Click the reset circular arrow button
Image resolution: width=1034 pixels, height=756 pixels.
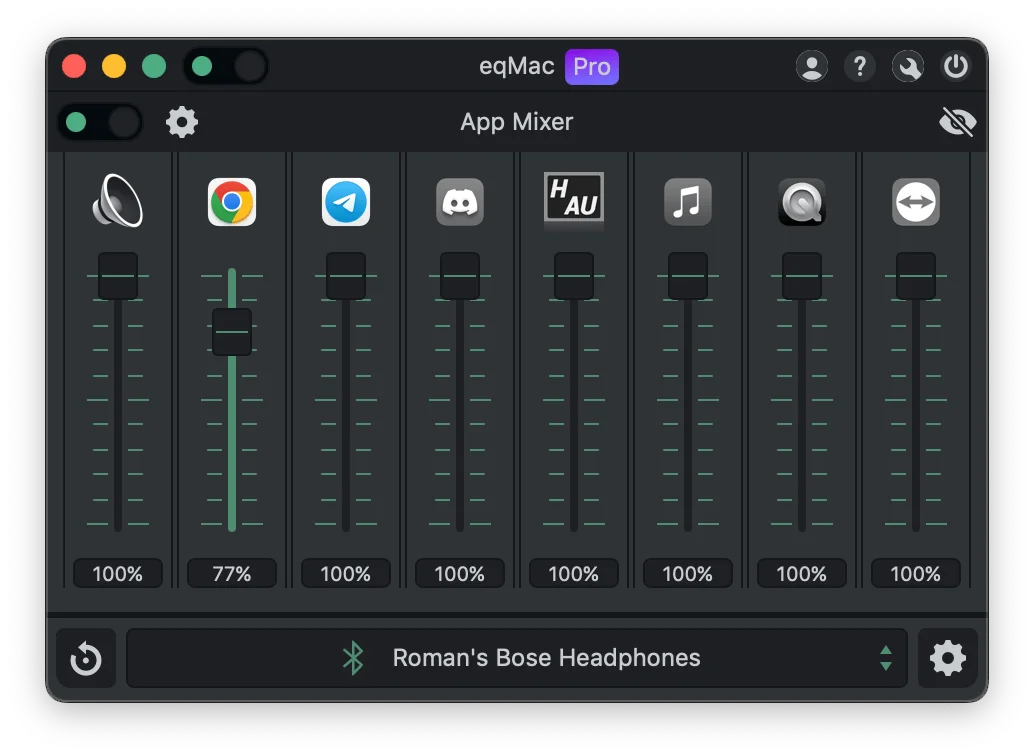86,658
